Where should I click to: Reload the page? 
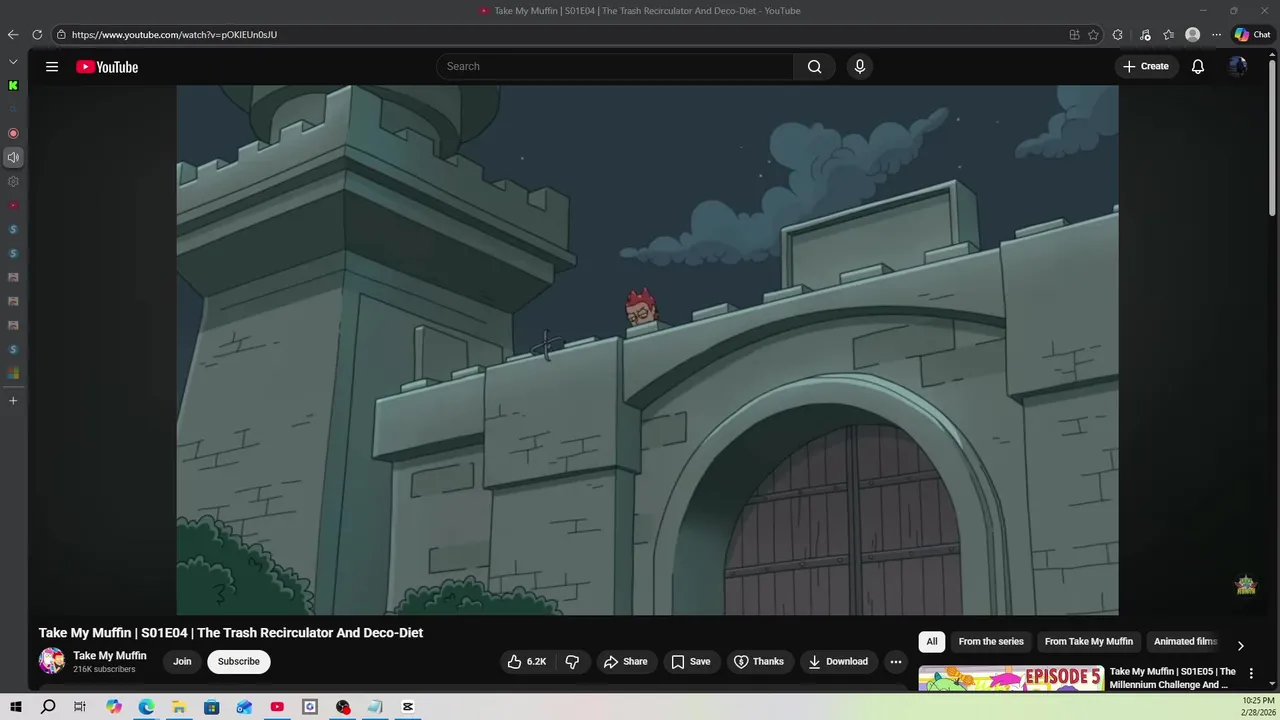coord(37,34)
